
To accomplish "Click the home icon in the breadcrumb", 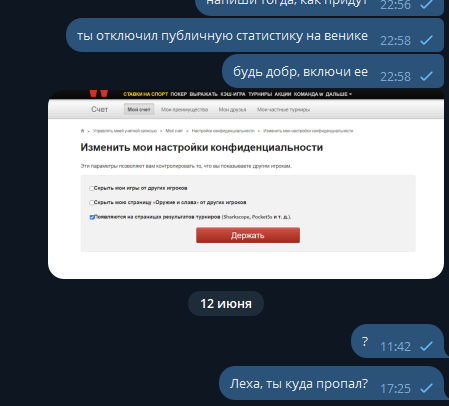I will tap(82, 131).
